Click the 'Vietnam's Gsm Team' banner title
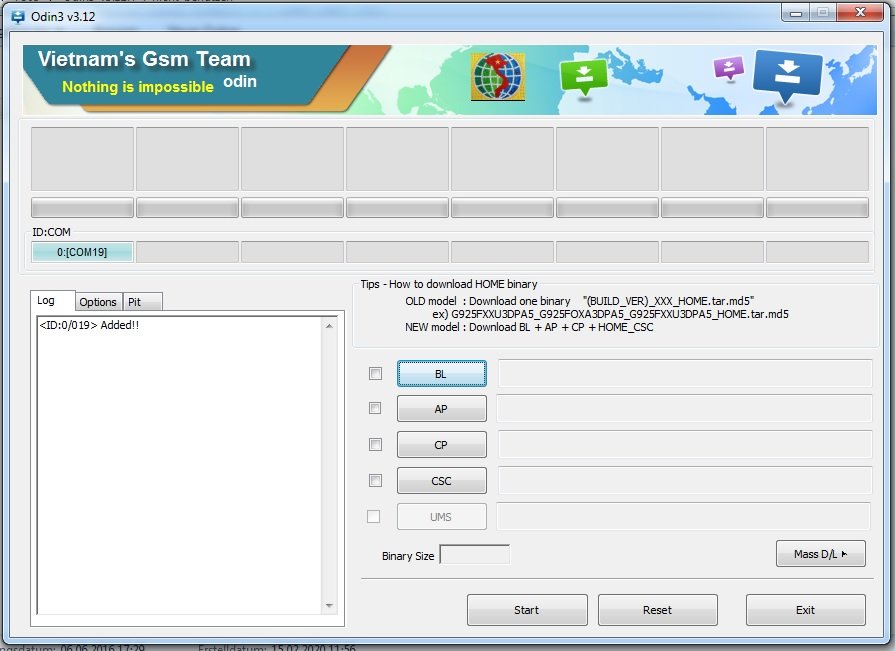 coord(144,59)
